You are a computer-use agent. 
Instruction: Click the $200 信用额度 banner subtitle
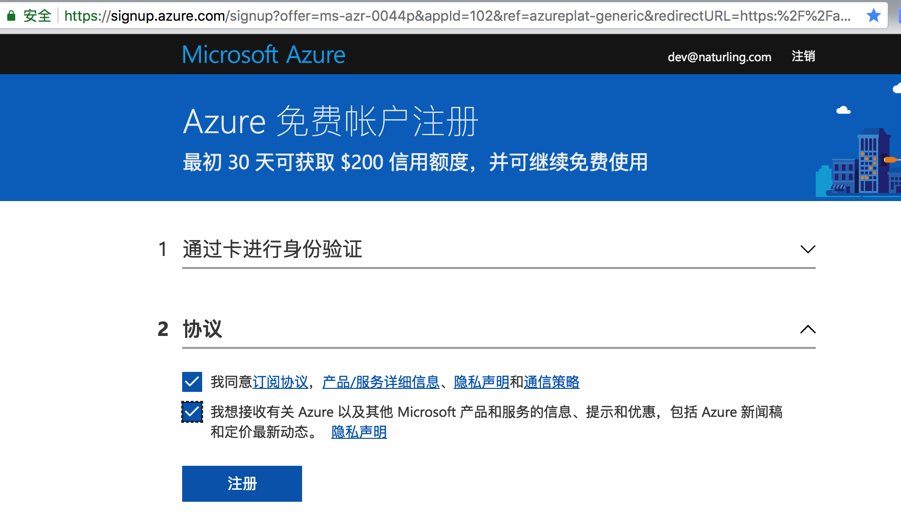coord(415,162)
